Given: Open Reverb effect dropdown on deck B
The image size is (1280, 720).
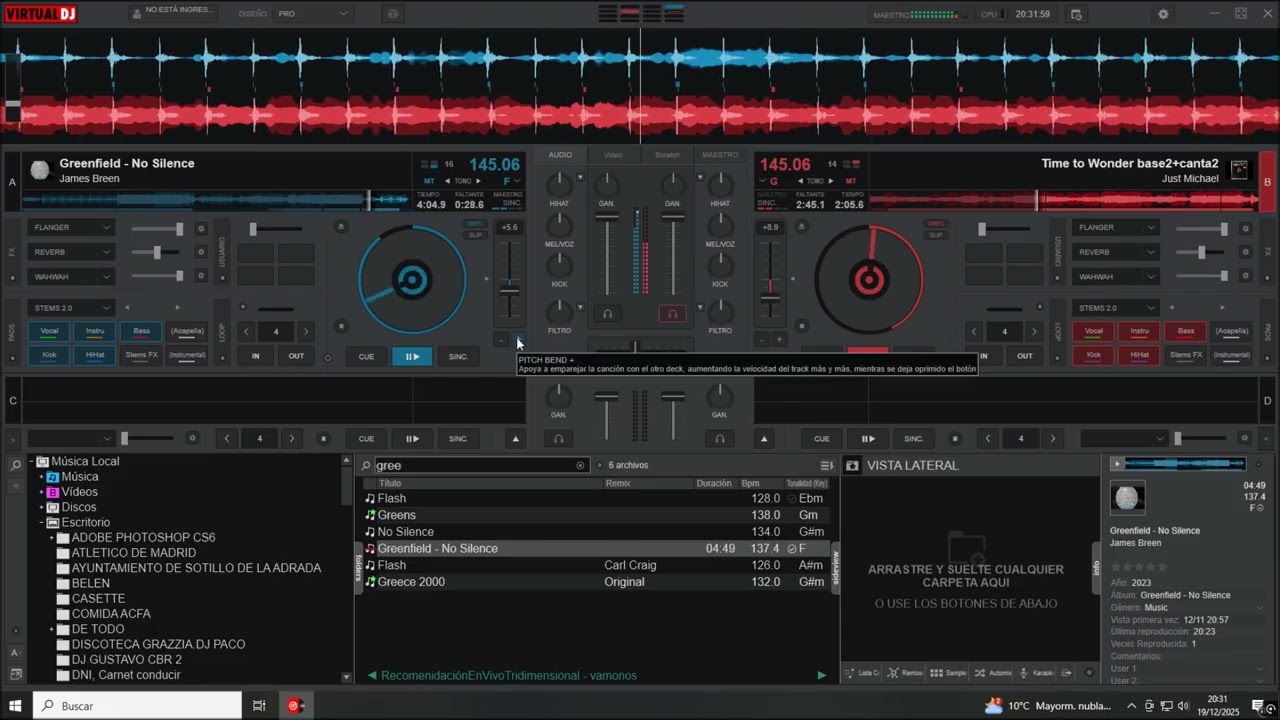Looking at the screenshot, I should 1116,252.
